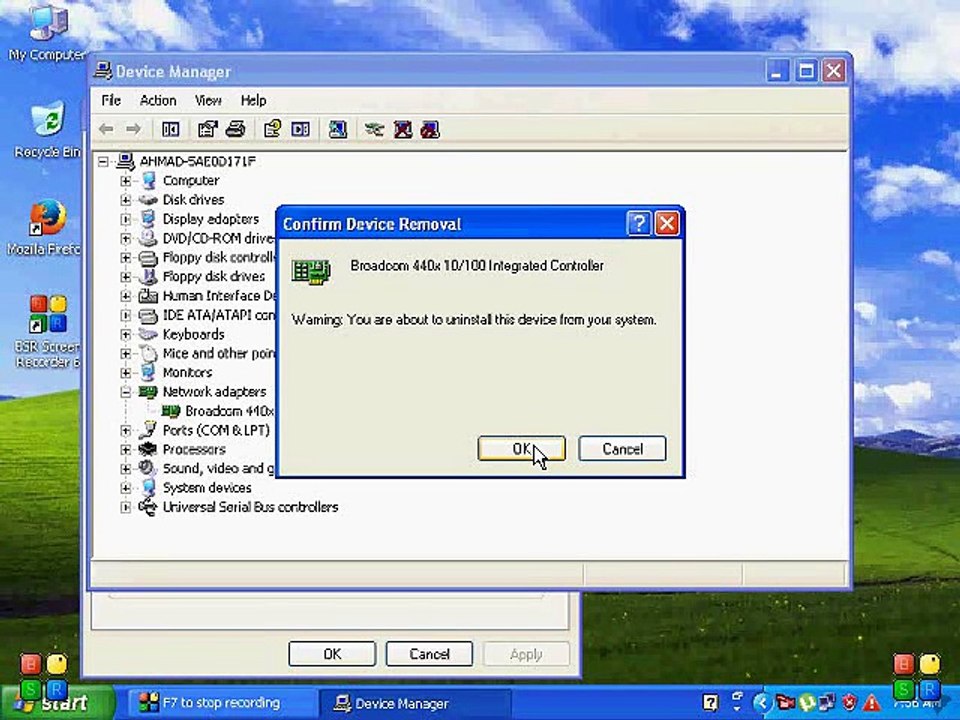Image resolution: width=960 pixels, height=720 pixels.
Task: Expand the Computer category
Action: [x=126, y=181]
